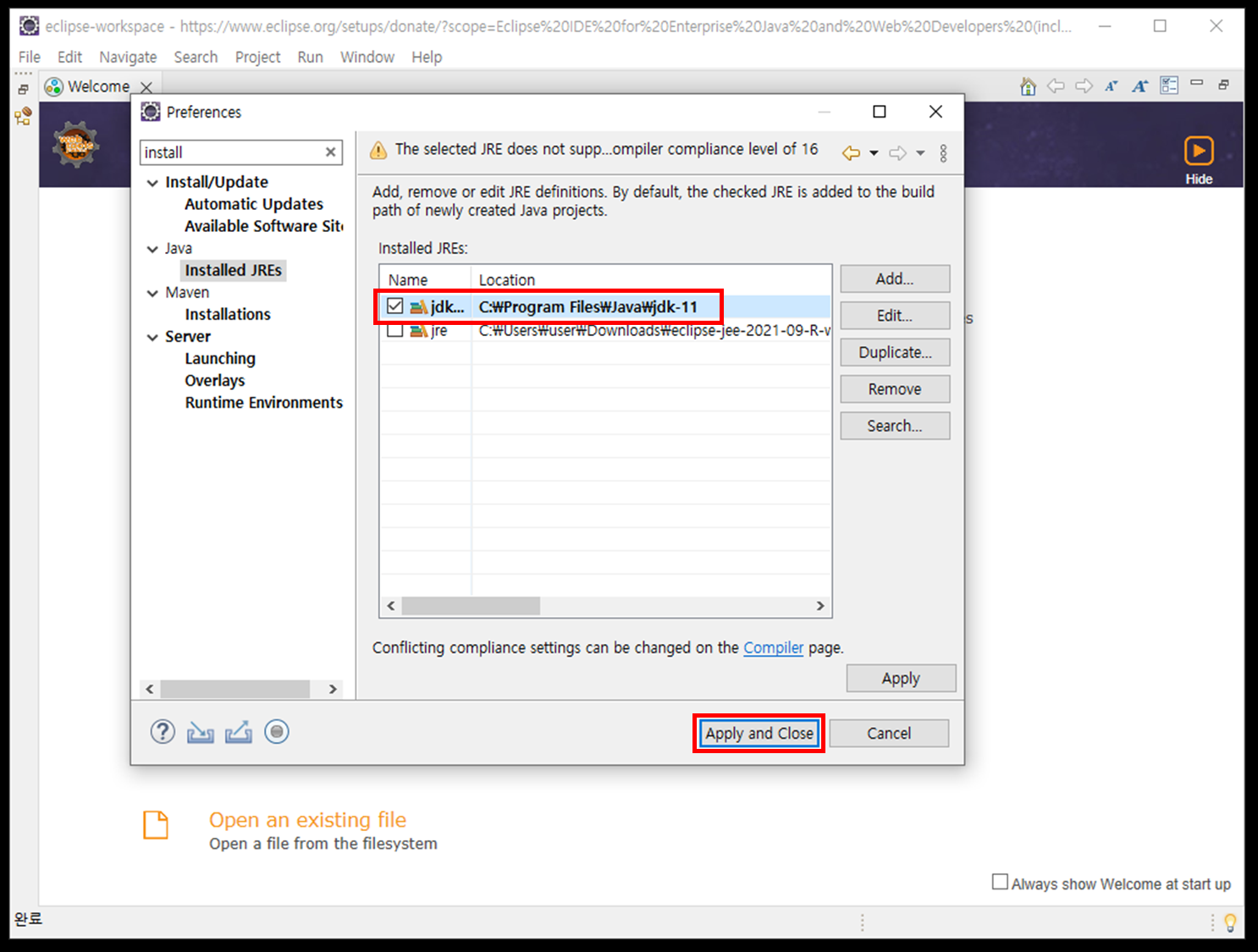The width and height of the screenshot is (1258, 952).
Task: Click the Navigate forward arrow in Welcome toolbar
Action: 1084,85
